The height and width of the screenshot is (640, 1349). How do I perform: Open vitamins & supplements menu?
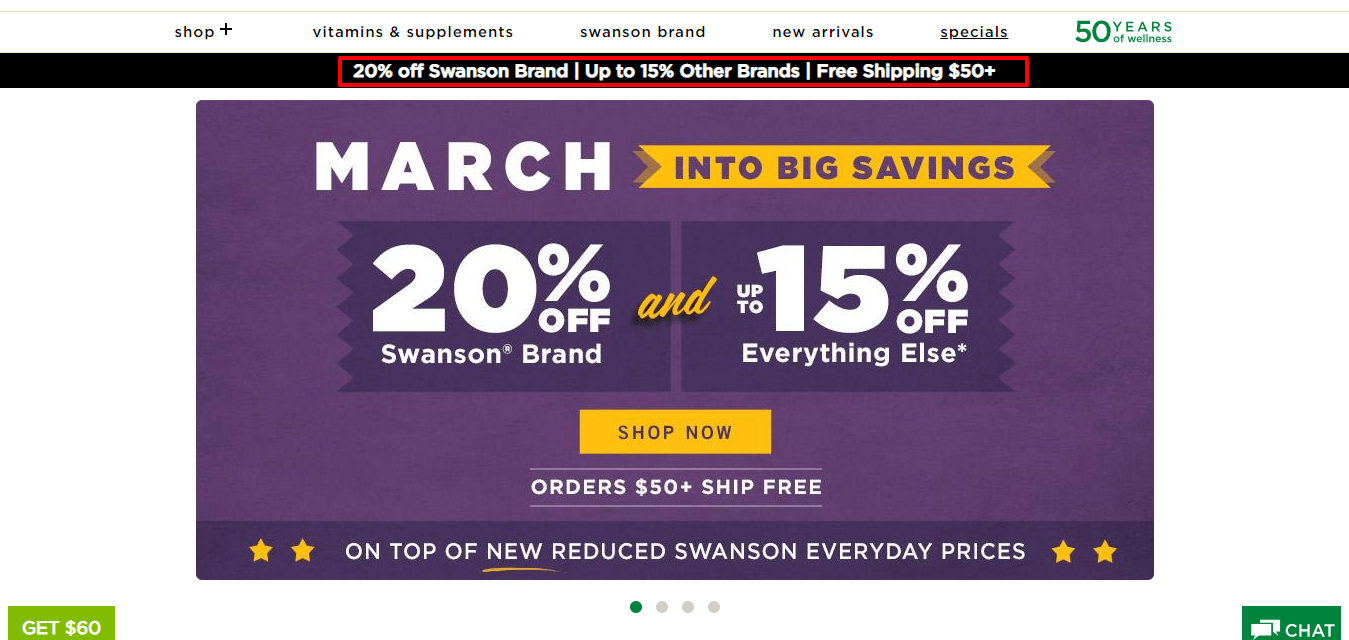(413, 32)
